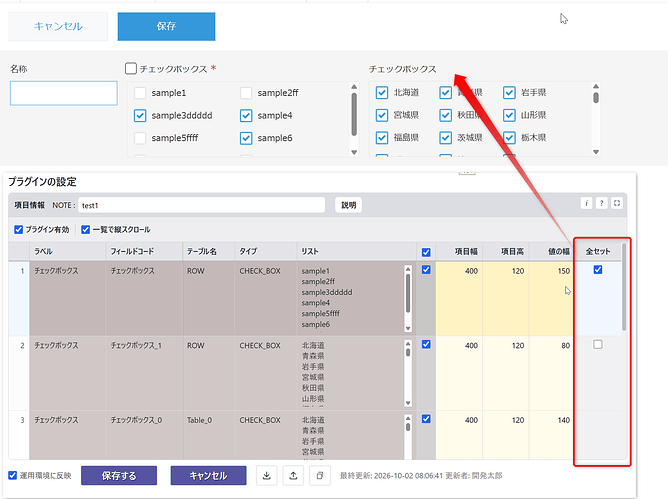Uncheck the sample3ddddd checkbox

point(140,115)
